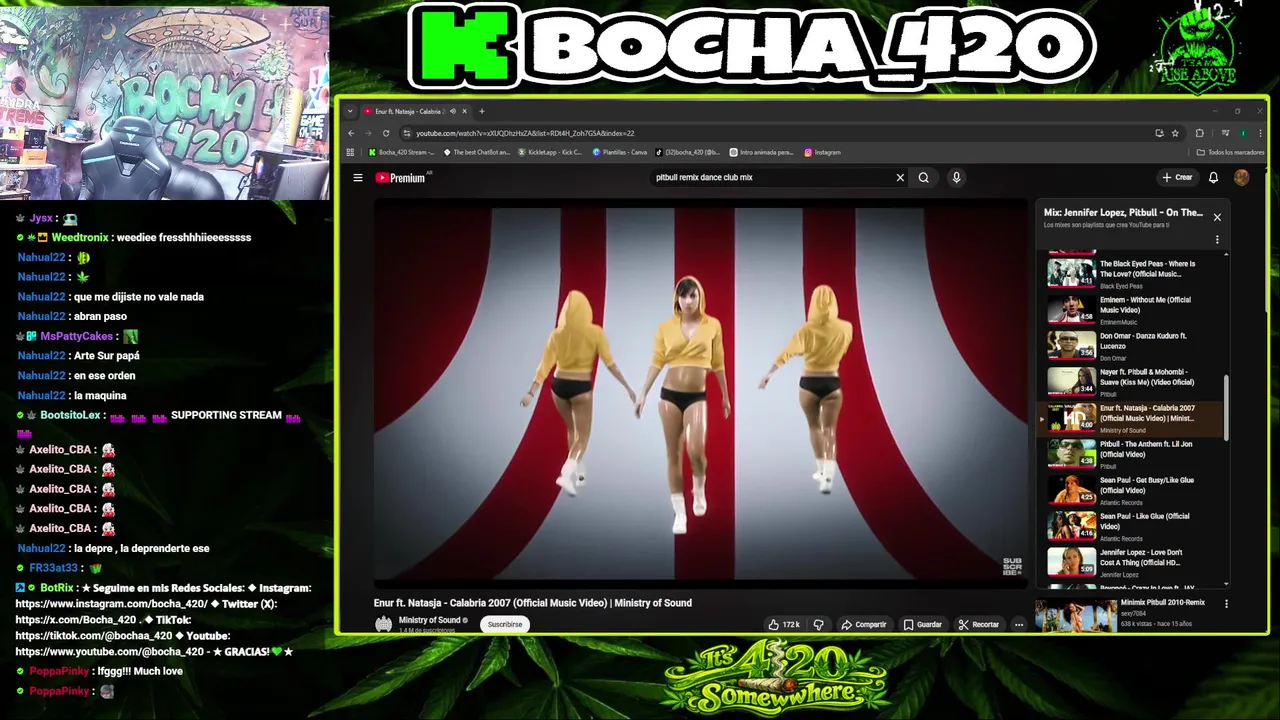Open the Ministry of Sound channel name link
This screenshot has height=720, width=1280.
[430, 620]
